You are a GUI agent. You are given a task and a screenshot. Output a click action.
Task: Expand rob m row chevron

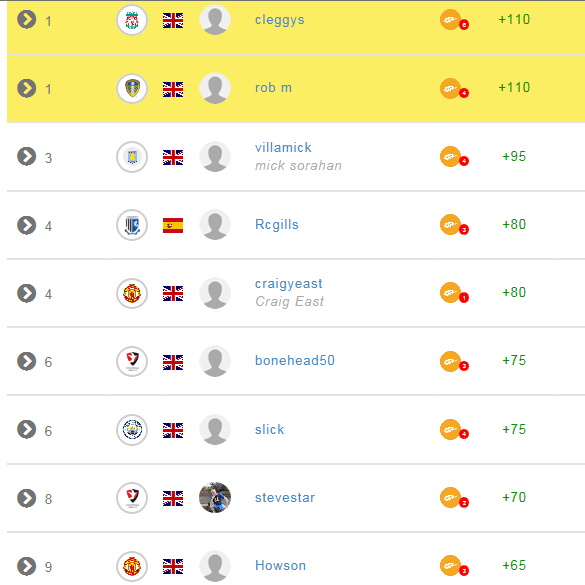[x=26, y=88]
